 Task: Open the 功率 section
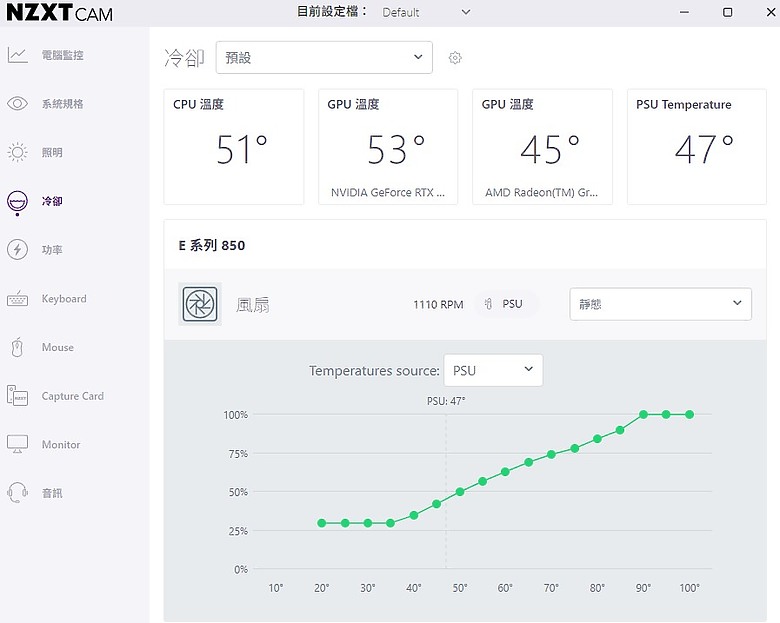point(52,250)
